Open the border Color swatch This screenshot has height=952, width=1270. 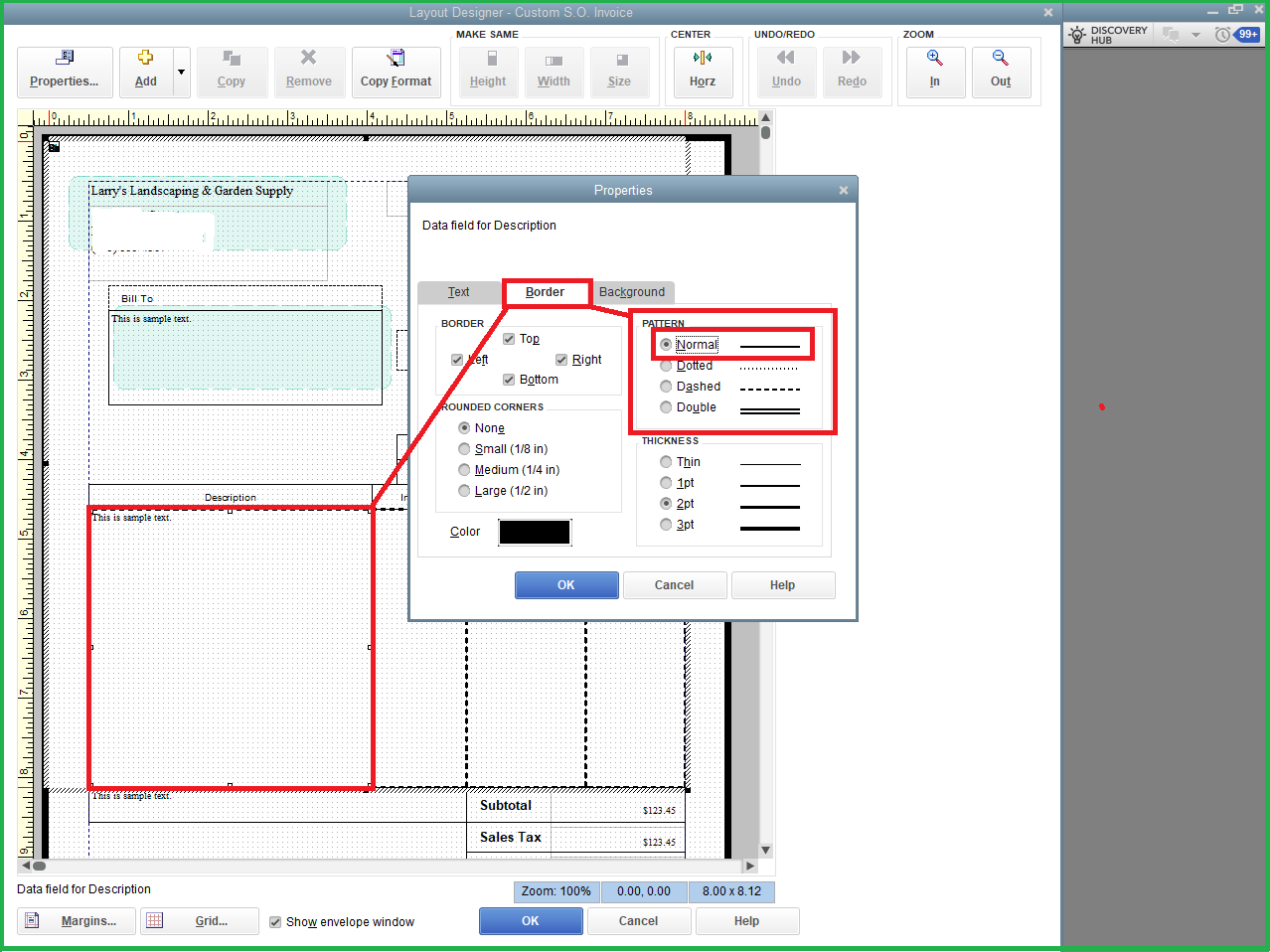pyautogui.click(x=535, y=532)
